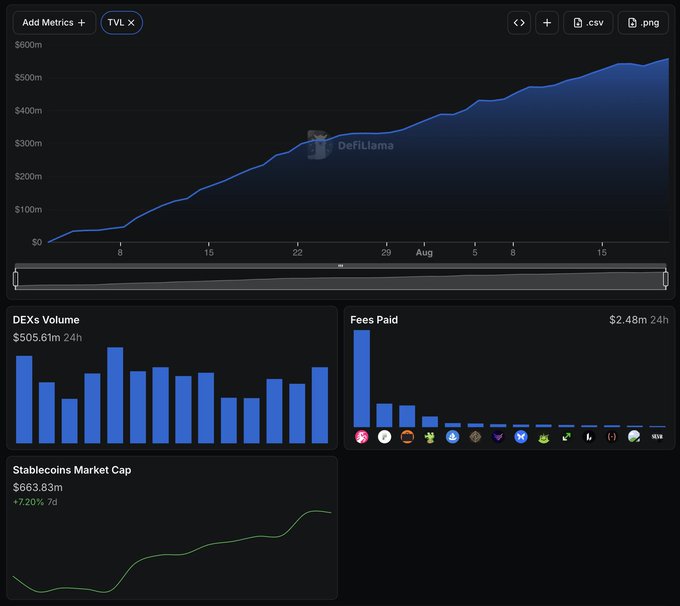Click the $600m axis label

[x=28, y=45]
